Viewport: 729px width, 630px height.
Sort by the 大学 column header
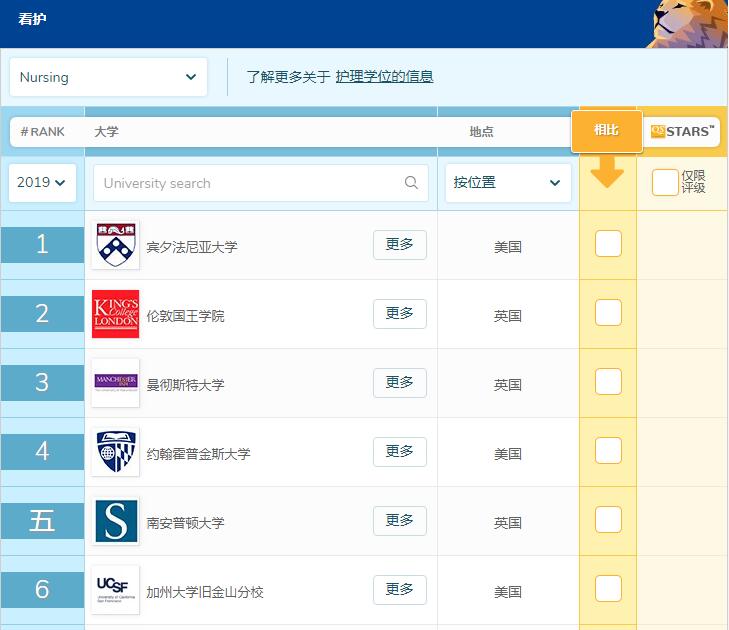(x=106, y=132)
